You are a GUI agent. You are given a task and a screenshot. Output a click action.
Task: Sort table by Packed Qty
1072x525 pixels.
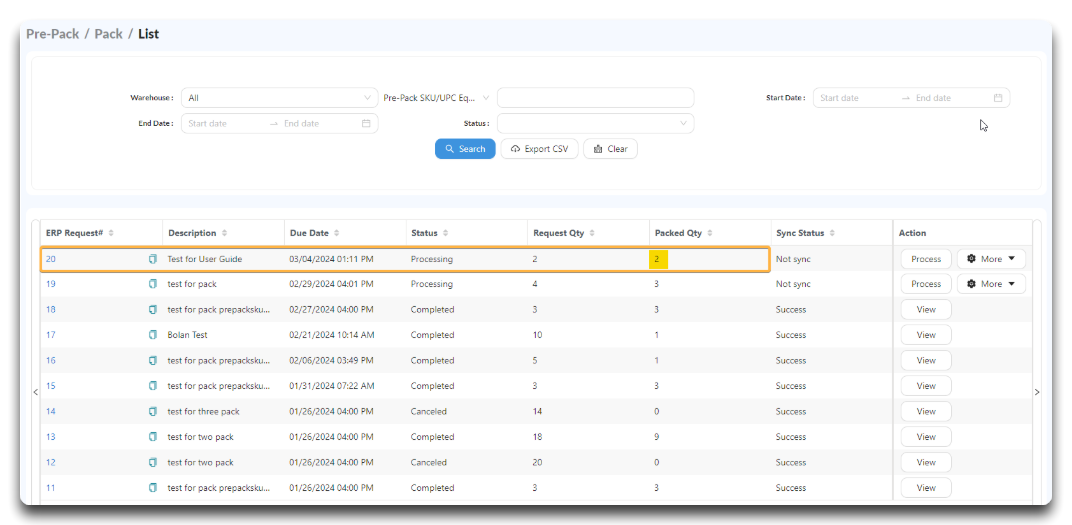click(x=710, y=233)
